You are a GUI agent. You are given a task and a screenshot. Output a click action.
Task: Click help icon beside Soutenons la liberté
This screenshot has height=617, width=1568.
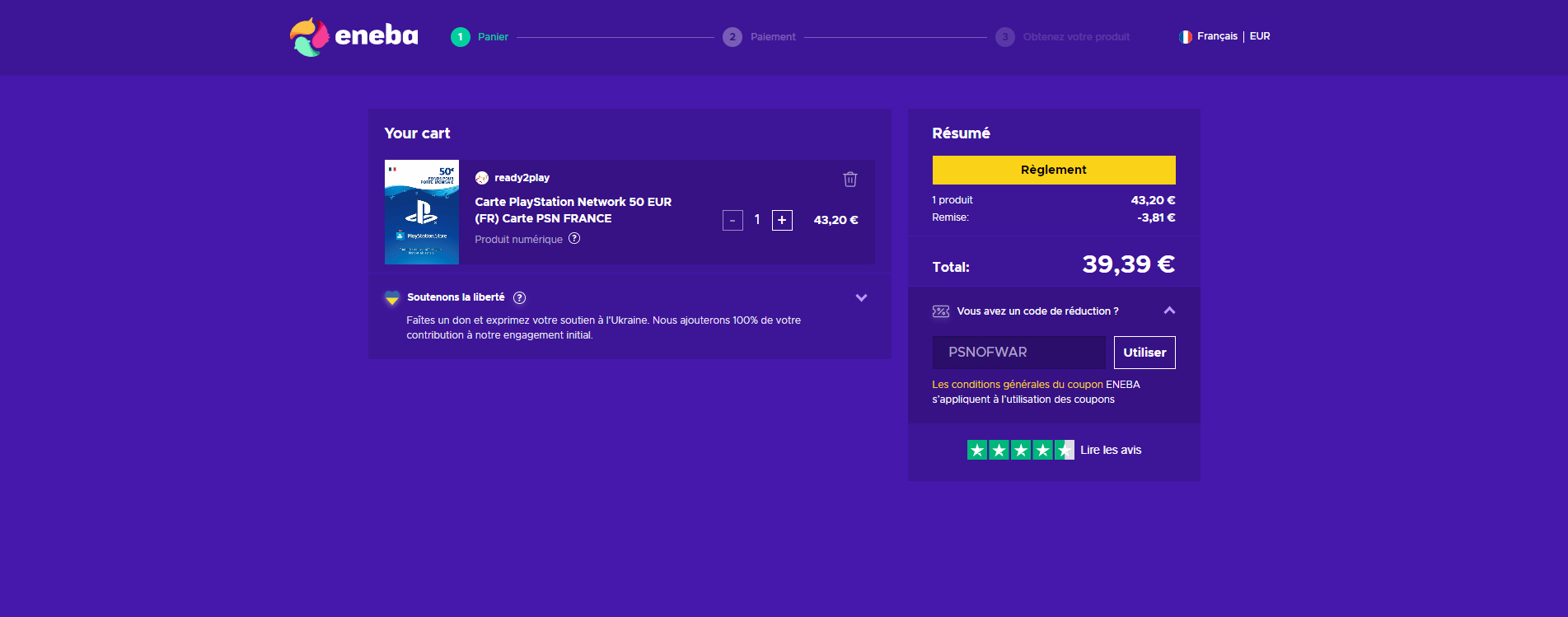click(519, 297)
